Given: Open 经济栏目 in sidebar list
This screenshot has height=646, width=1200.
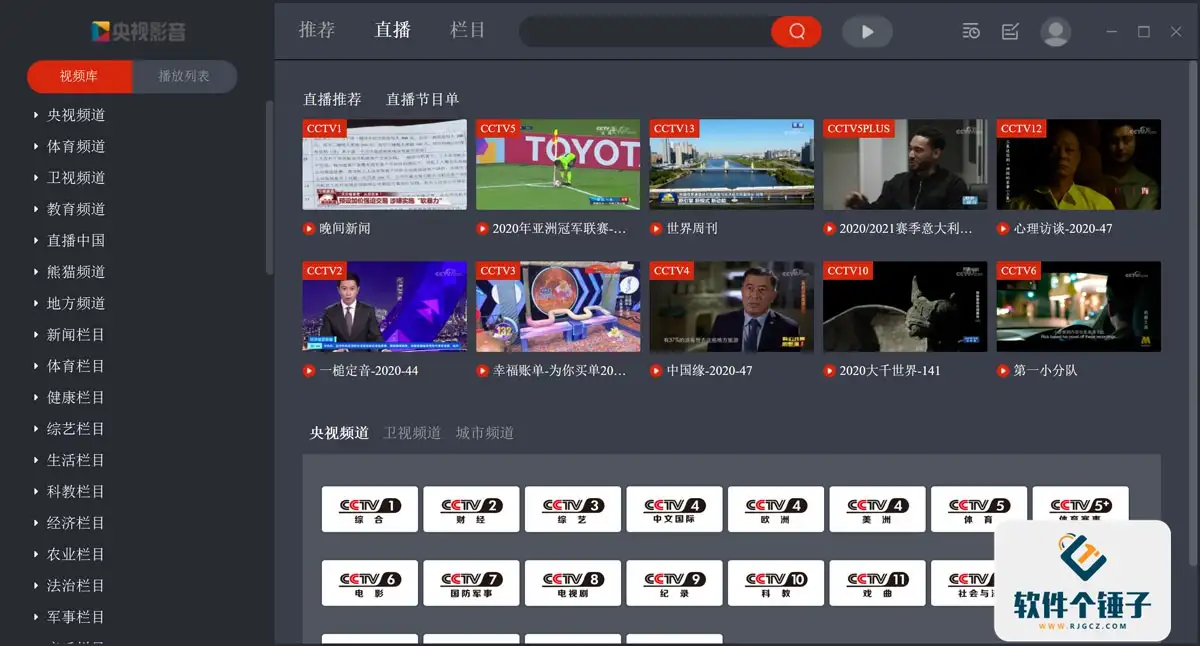Looking at the screenshot, I should (x=76, y=523).
